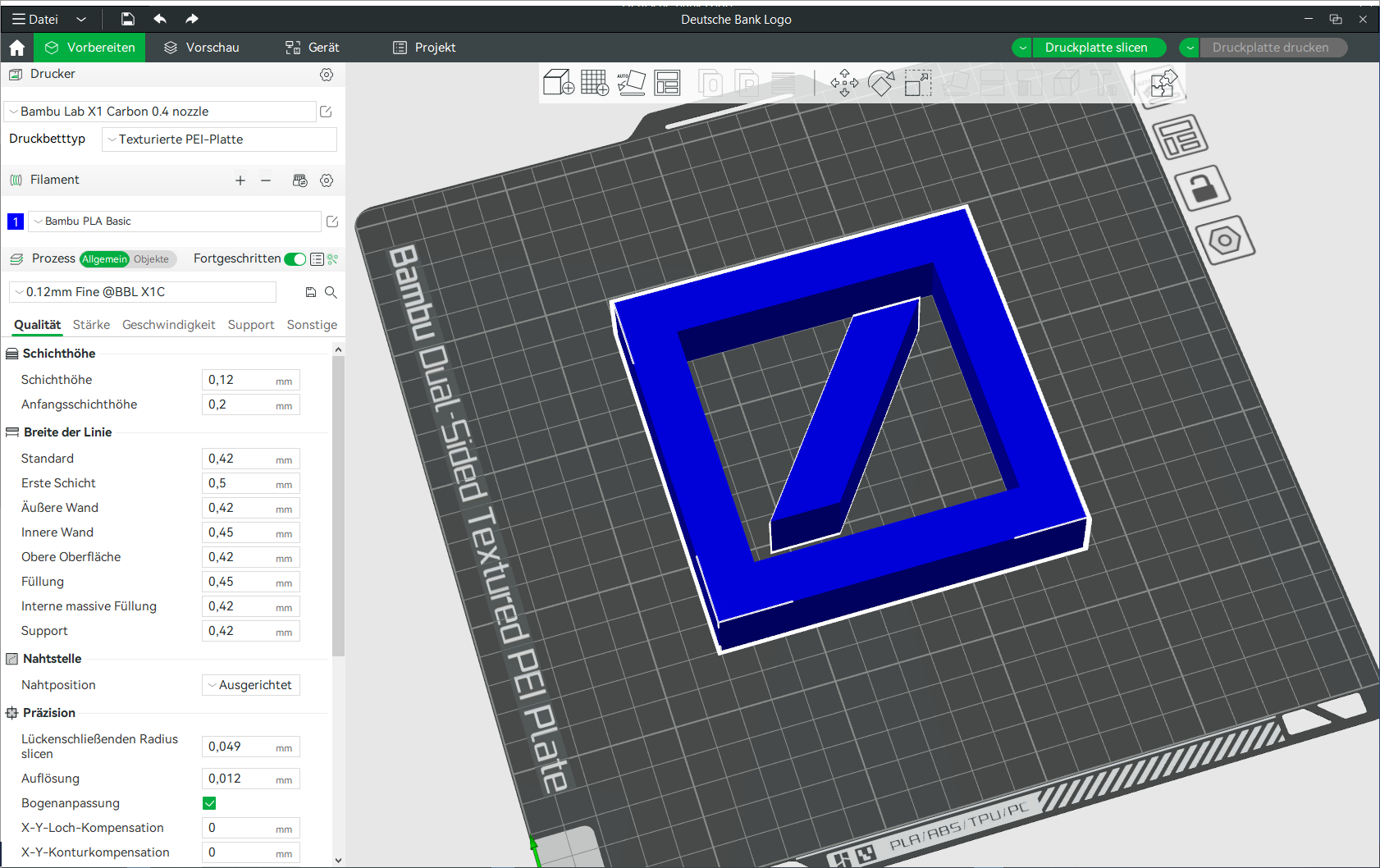Arrange objects on this plate via plate-side icon

1180,137
